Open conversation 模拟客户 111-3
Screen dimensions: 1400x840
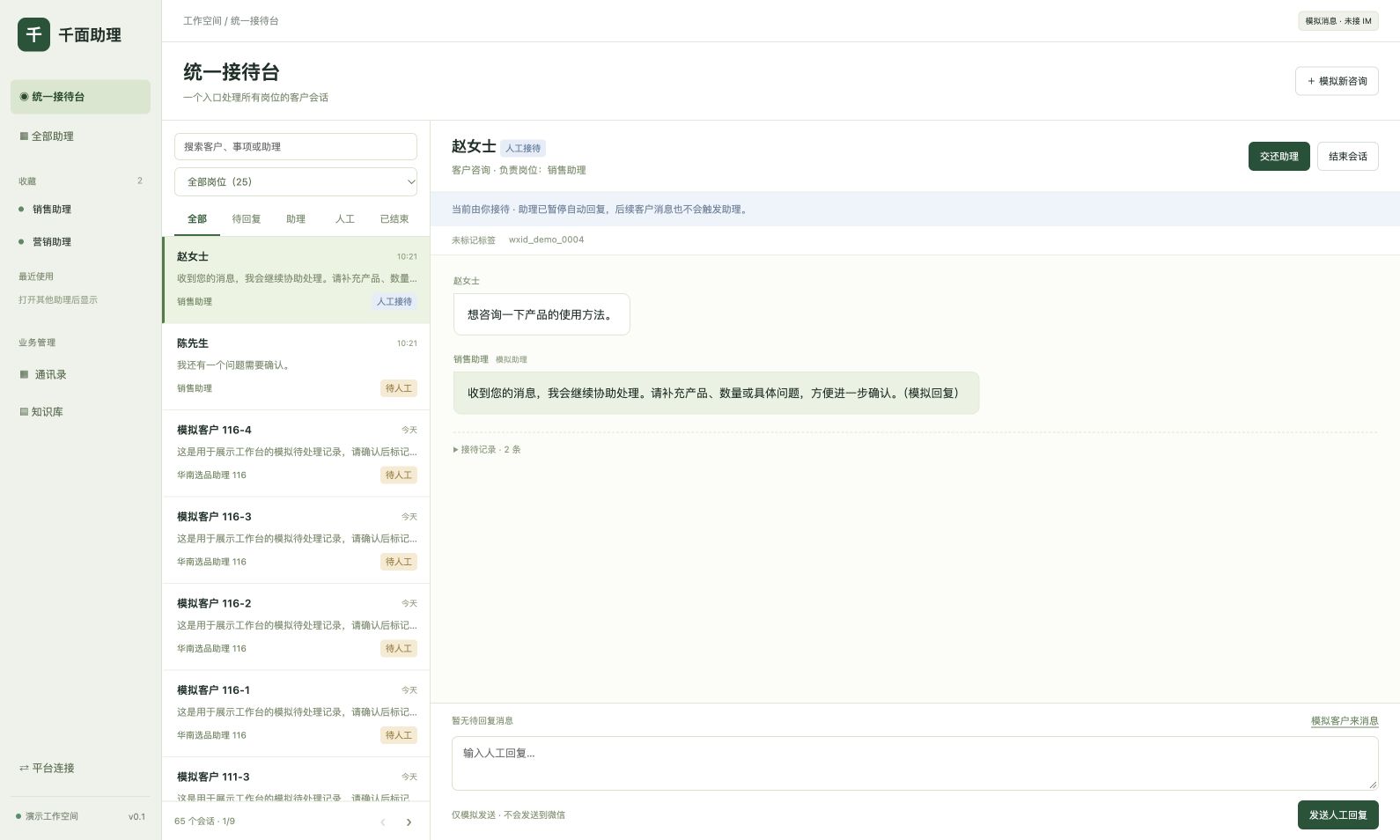(296, 780)
